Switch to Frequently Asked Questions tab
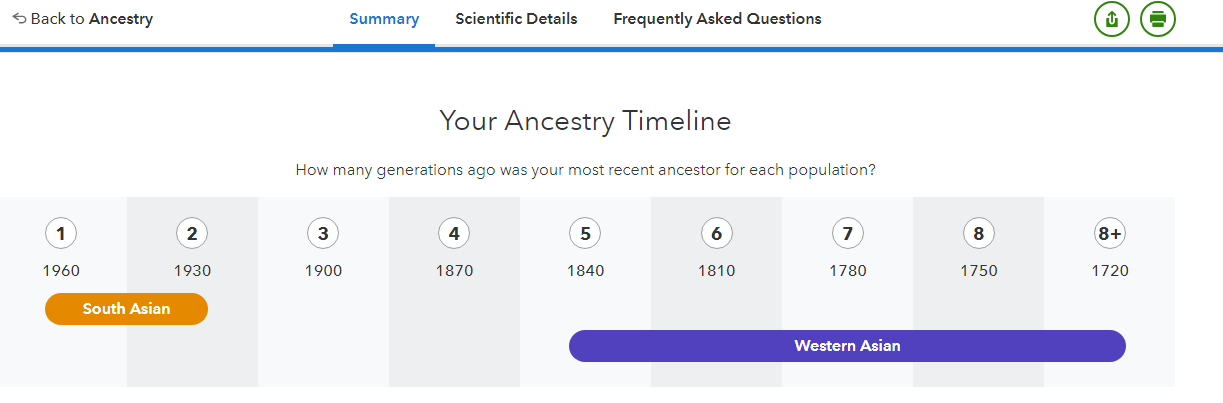 pos(717,19)
